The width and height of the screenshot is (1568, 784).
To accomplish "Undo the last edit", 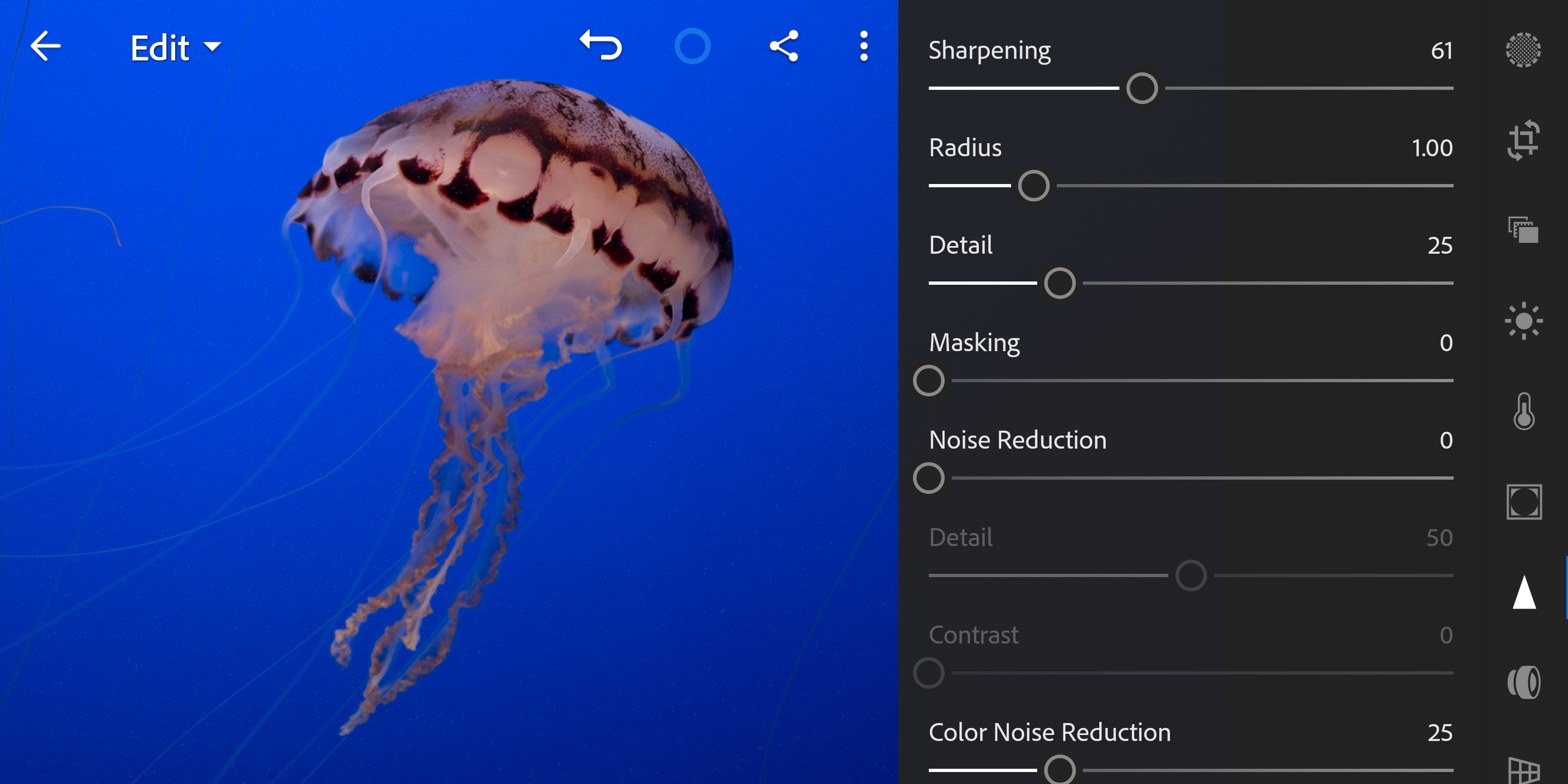I will (601, 46).
